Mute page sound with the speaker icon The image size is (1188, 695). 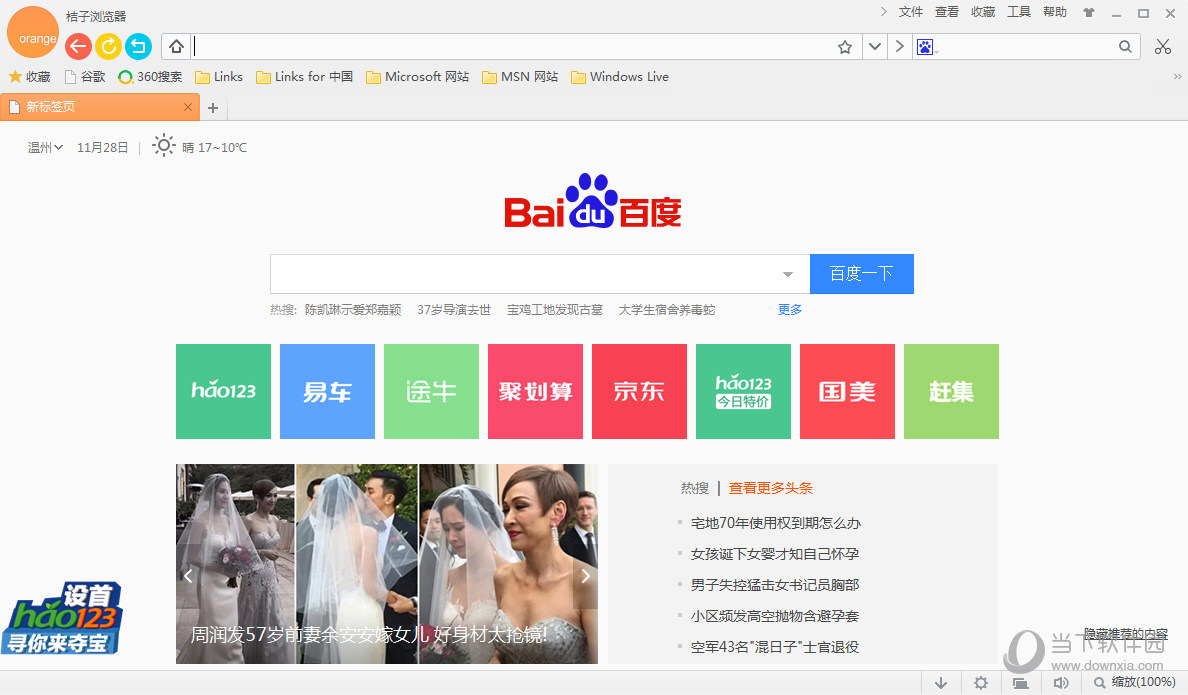click(x=1061, y=682)
